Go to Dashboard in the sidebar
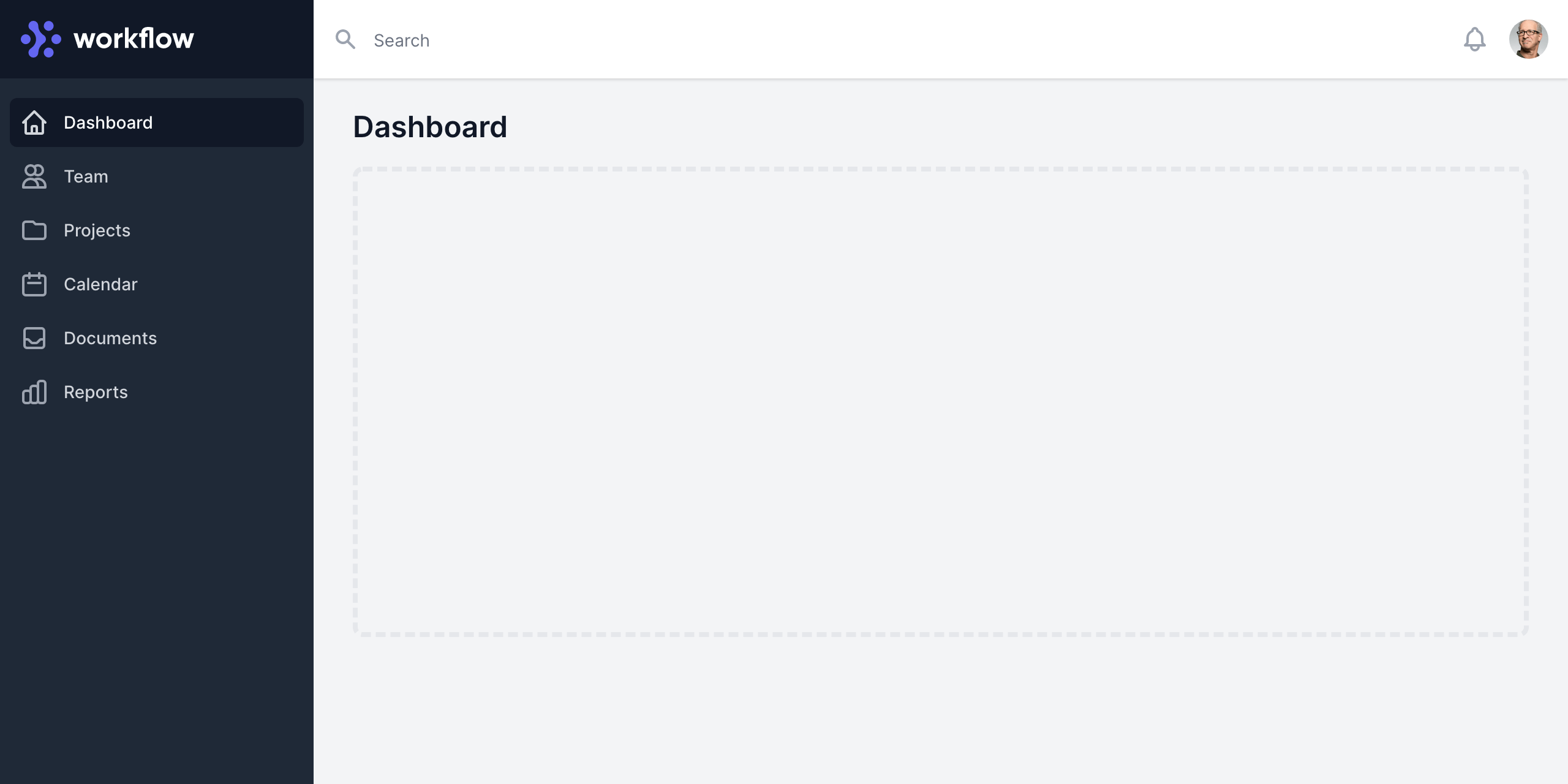This screenshot has height=784, width=1568. point(108,123)
